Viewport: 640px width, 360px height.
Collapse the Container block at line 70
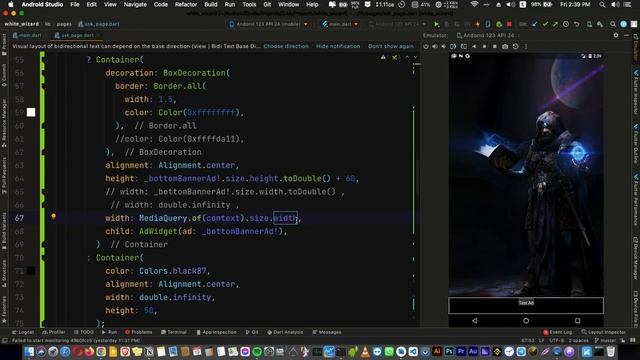43,258
